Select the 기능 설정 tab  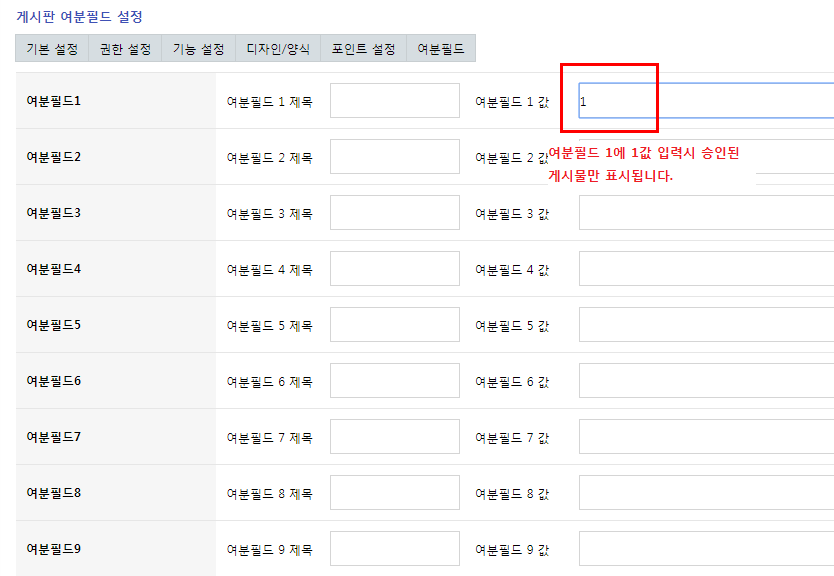pyautogui.click(x=198, y=48)
